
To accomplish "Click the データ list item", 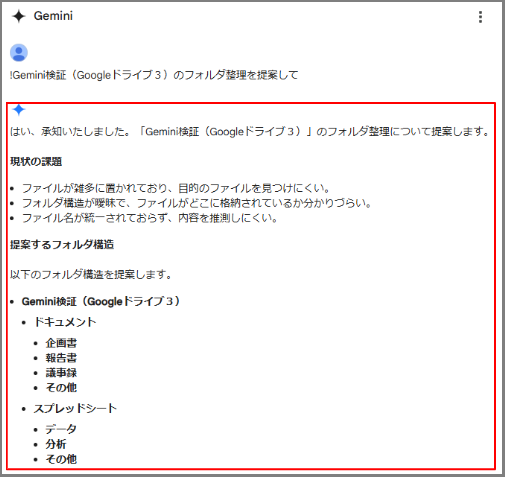I will pos(61,429).
